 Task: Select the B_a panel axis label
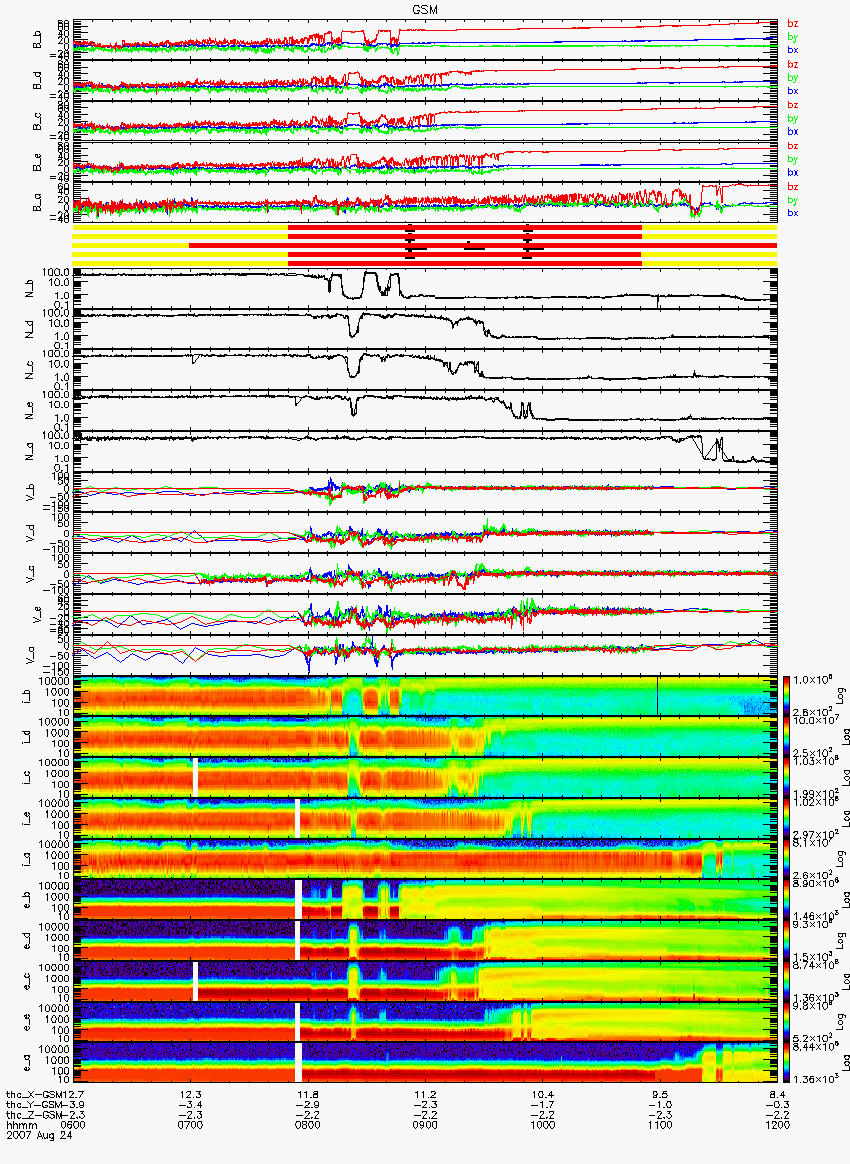37,204
